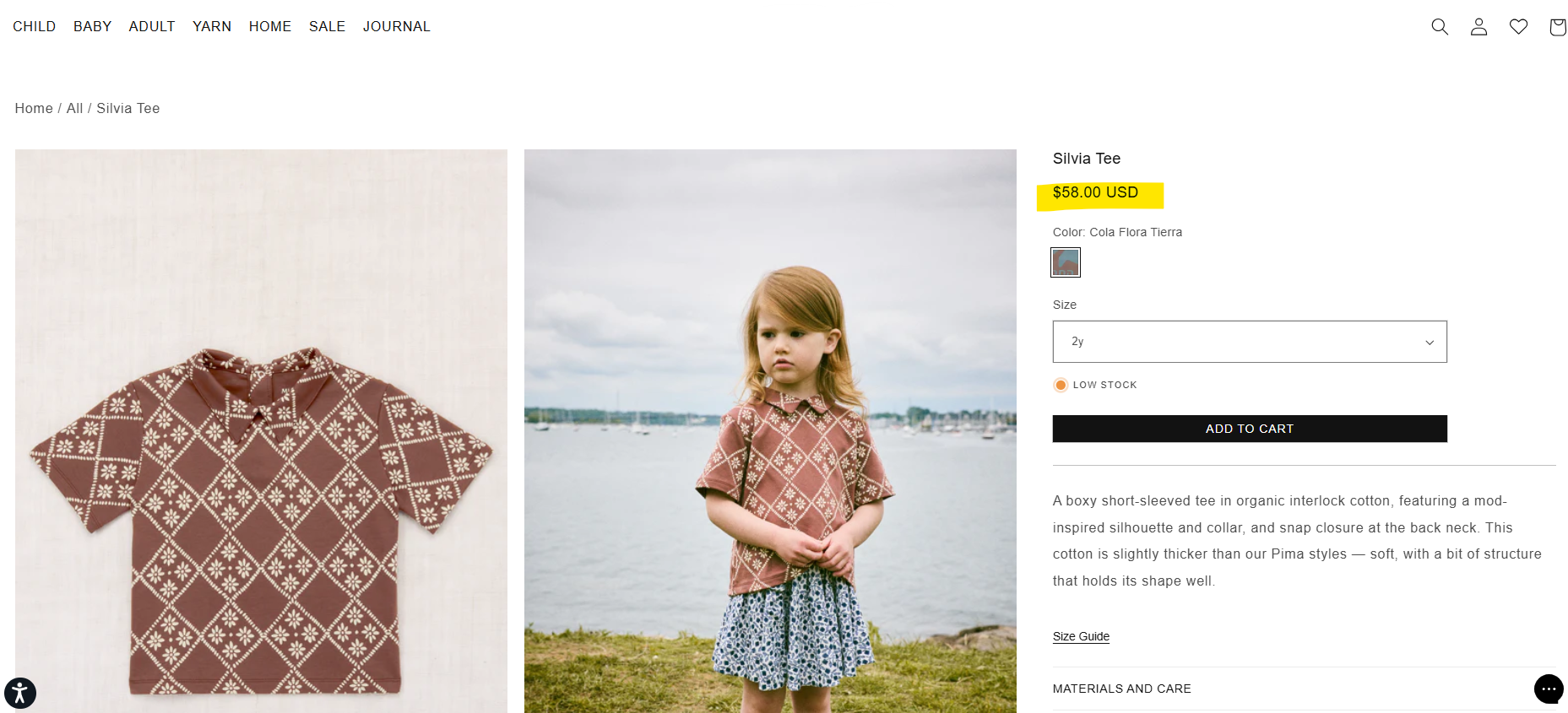Open the Yarn menu
Screen dimensions: 1568x713
212,26
